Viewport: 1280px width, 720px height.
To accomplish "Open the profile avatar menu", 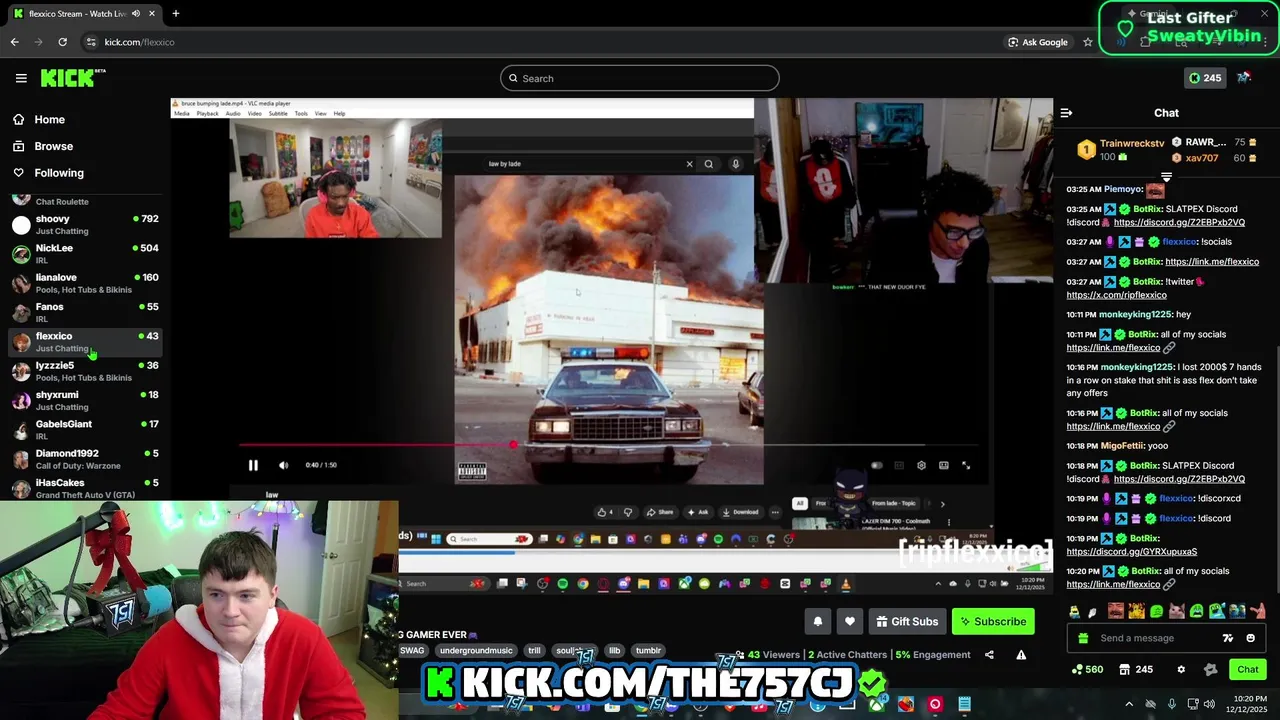I will coord(1244,78).
